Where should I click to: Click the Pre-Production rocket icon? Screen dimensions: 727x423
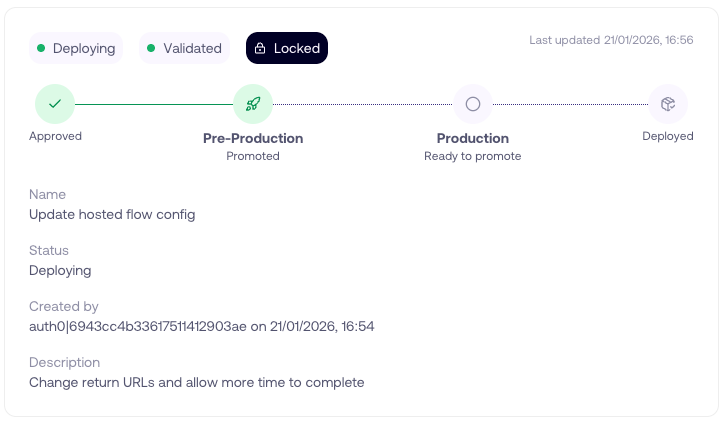(x=253, y=103)
